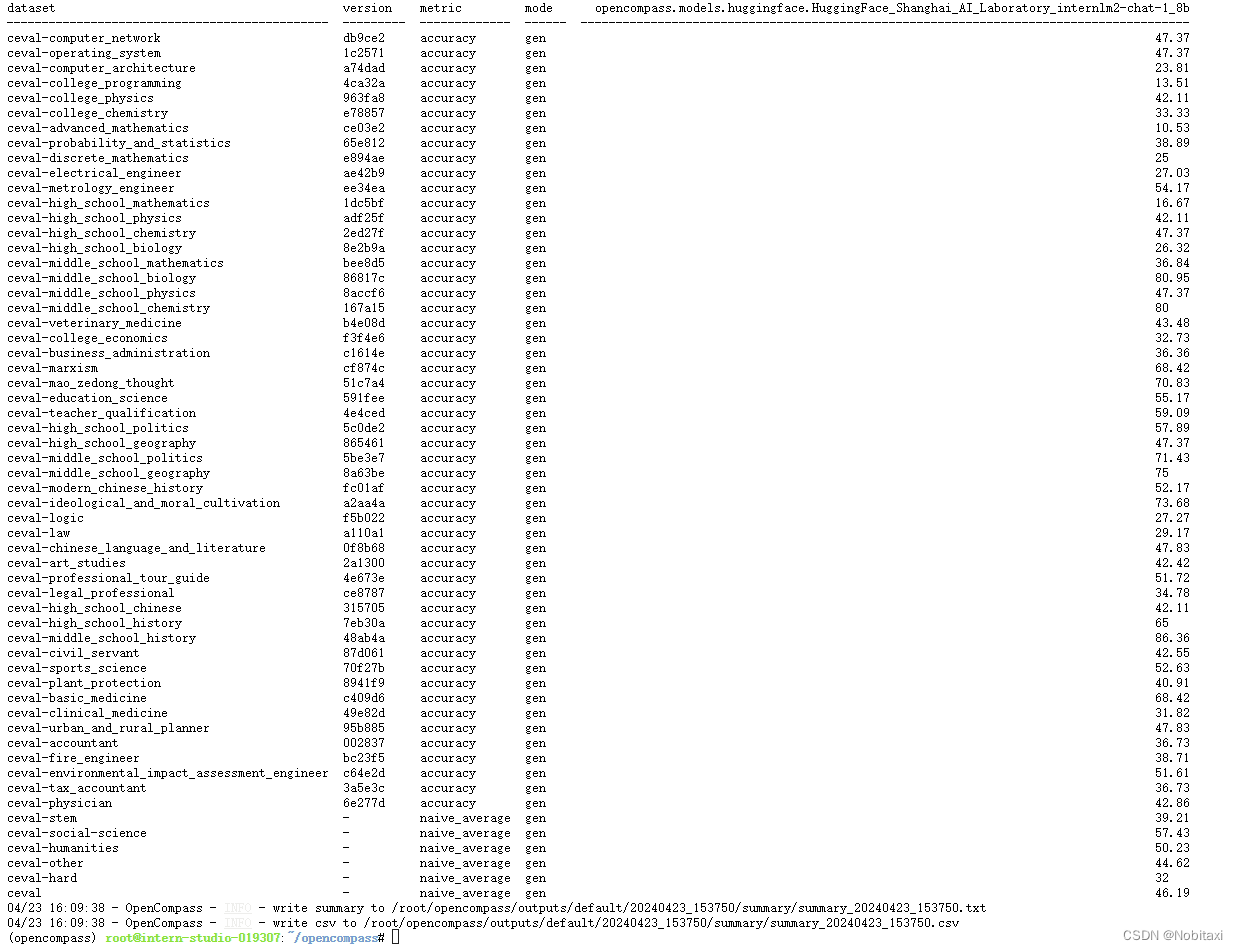
Task: Click version f5b022 of ceval-logic
Action: [x=363, y=518]
